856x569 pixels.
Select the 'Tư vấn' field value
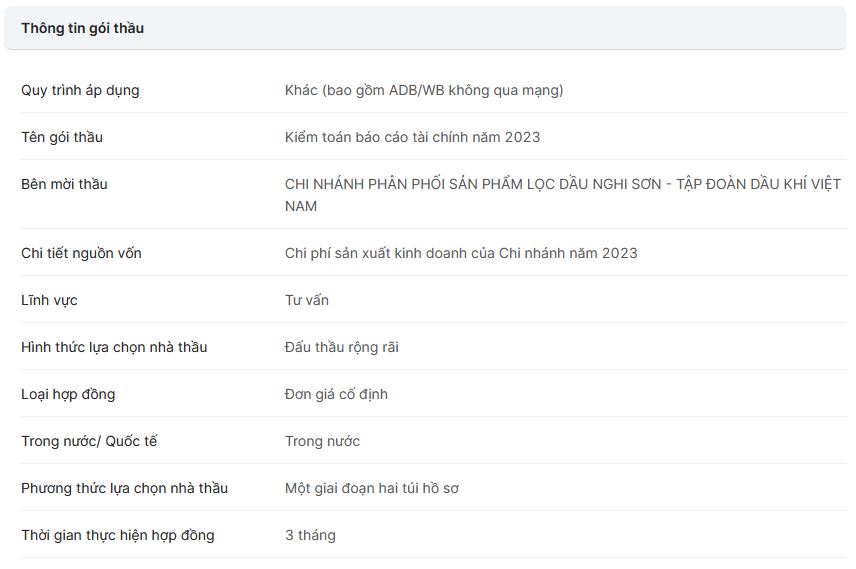point(307,300)
